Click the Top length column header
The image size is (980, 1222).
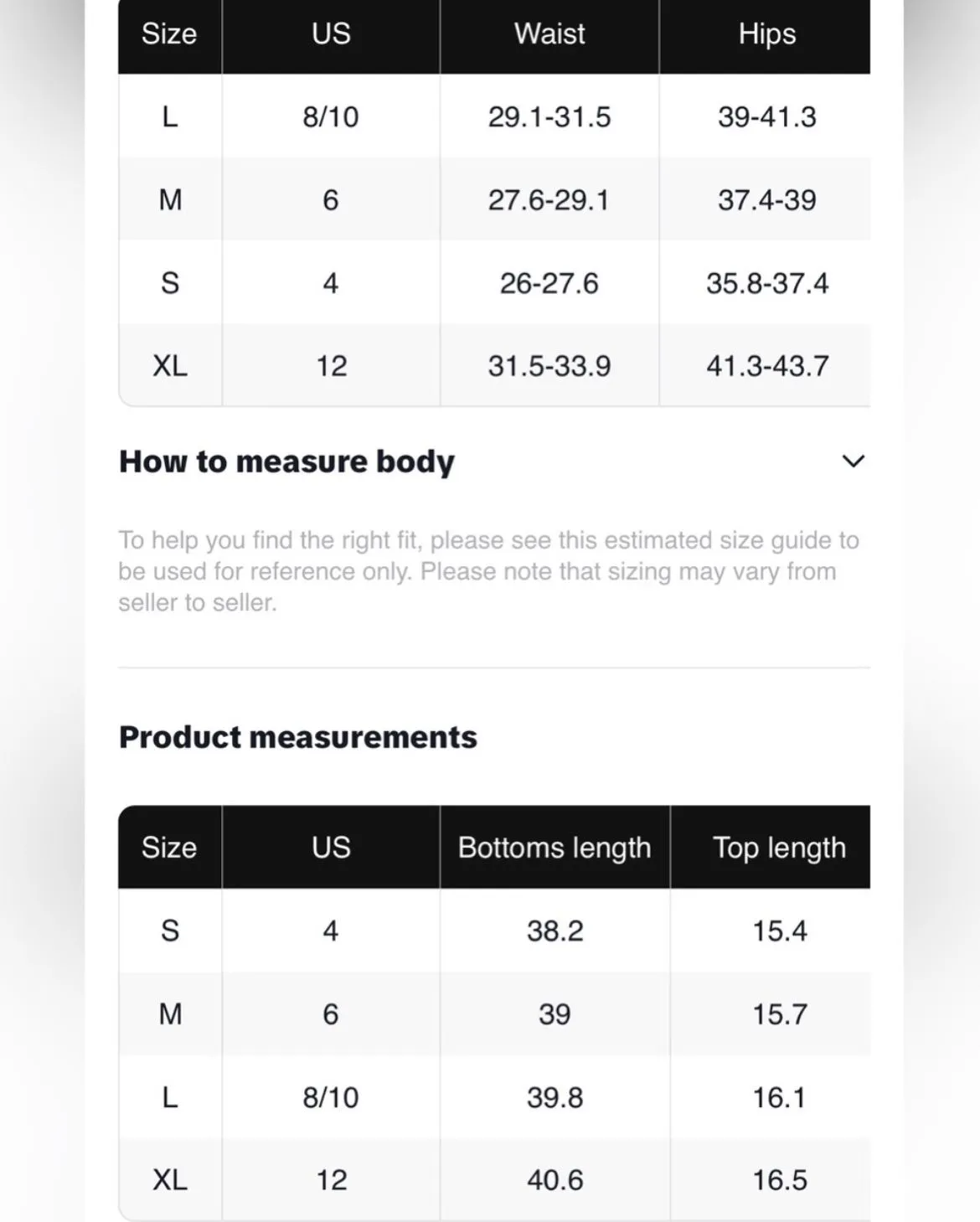point(779,848)
